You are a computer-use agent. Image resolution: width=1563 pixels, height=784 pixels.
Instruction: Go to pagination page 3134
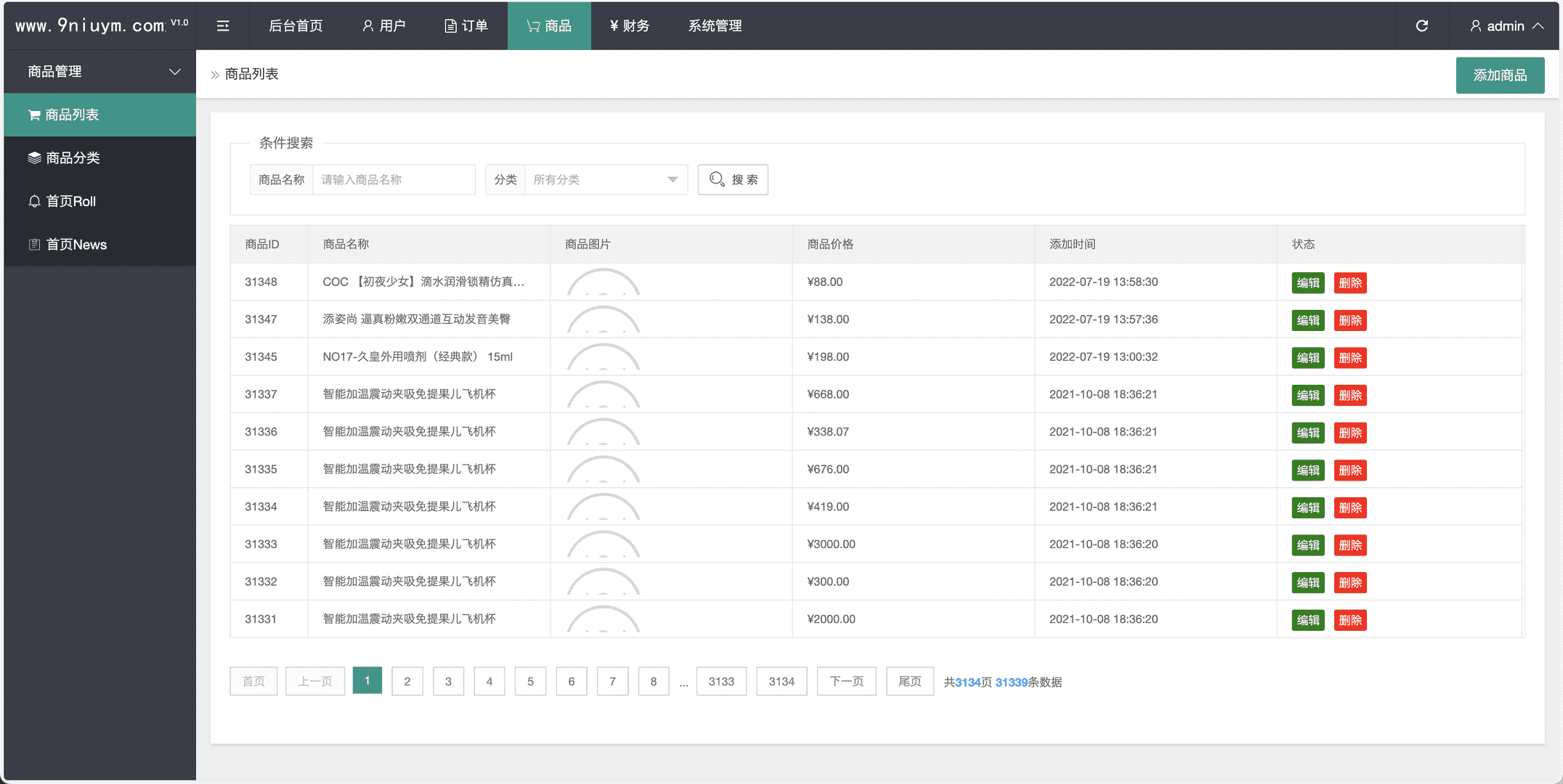pos(781,681)
